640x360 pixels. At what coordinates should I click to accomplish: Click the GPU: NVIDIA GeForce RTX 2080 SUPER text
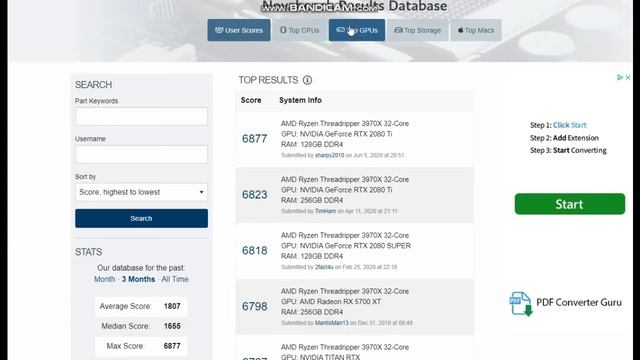(x=346, y=246)
